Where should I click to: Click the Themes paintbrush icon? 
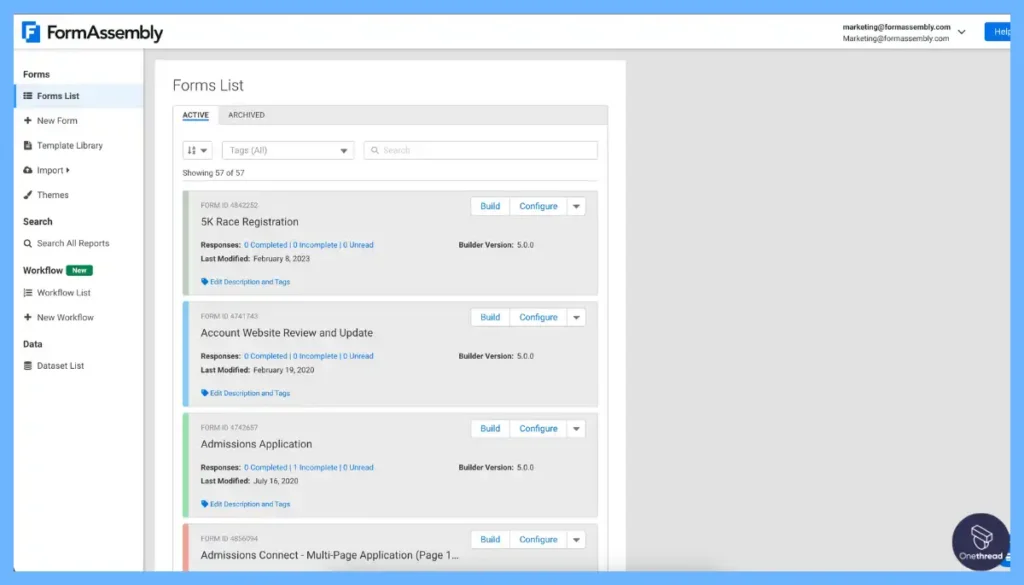[27, 195]
